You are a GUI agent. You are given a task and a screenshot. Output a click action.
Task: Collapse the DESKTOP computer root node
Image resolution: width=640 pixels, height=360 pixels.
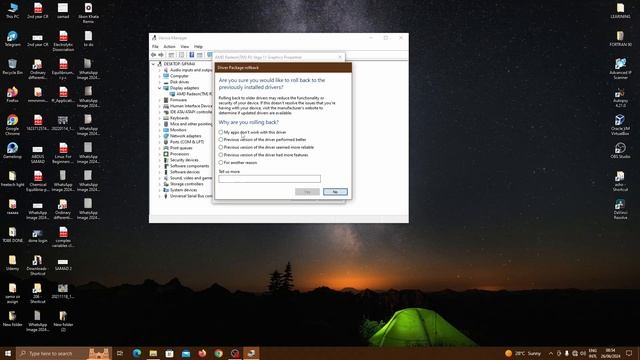pyautogui.click(x=153, y=64)
